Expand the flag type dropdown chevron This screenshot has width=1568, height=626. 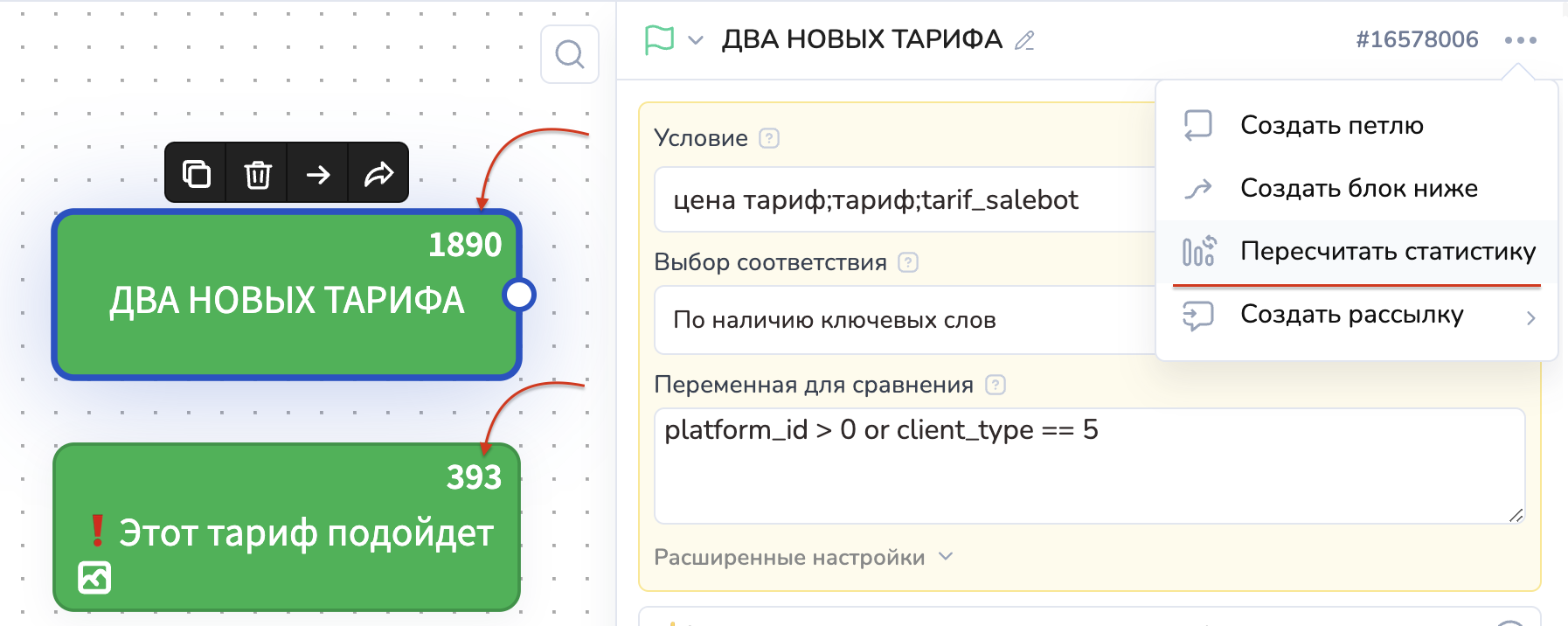pyautogui.click(x=696, y=40)
